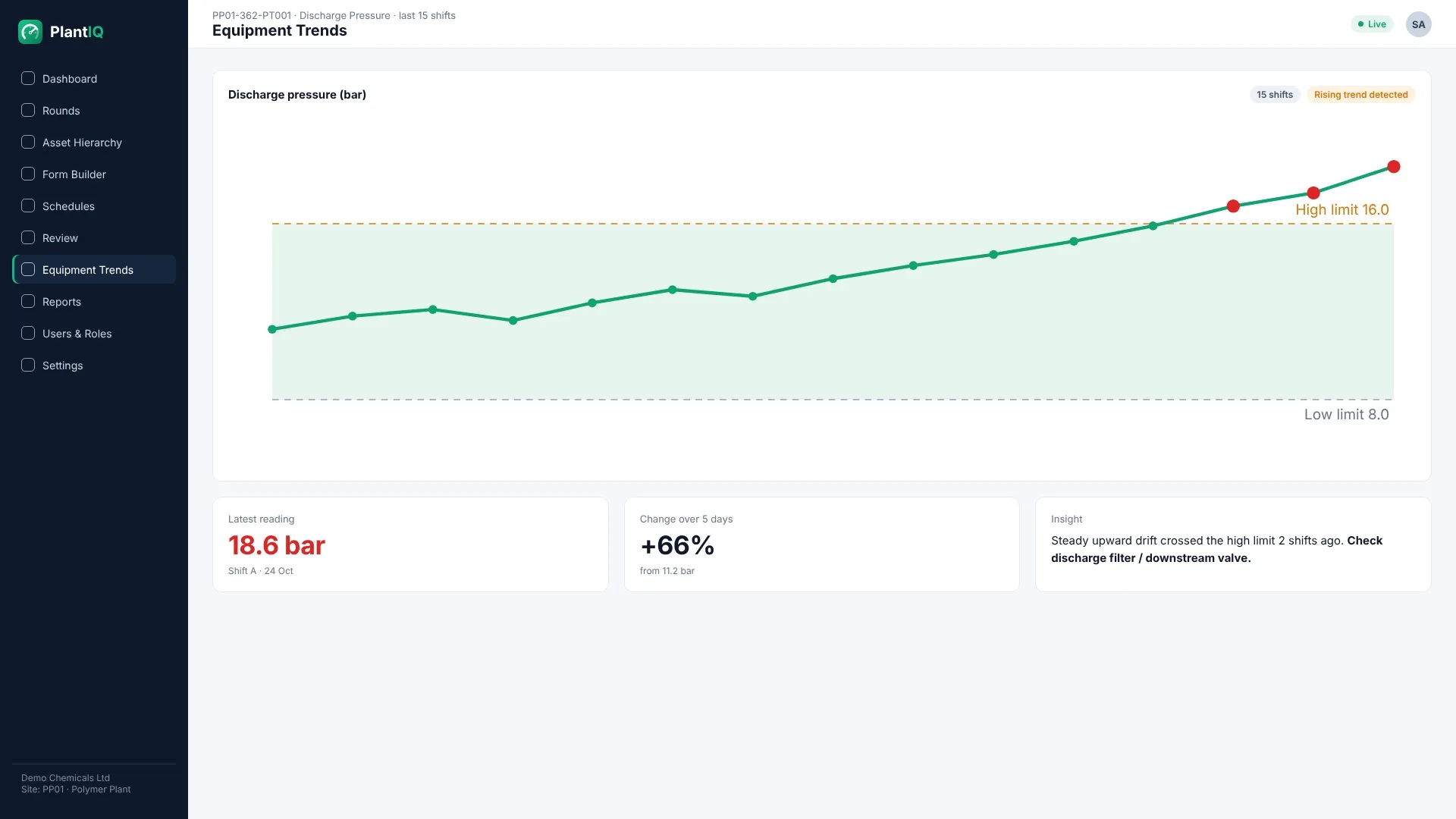Click the Settings square icon
Image resolution: width=1456 pixels, height=819 pixels.
pos(28,365)
